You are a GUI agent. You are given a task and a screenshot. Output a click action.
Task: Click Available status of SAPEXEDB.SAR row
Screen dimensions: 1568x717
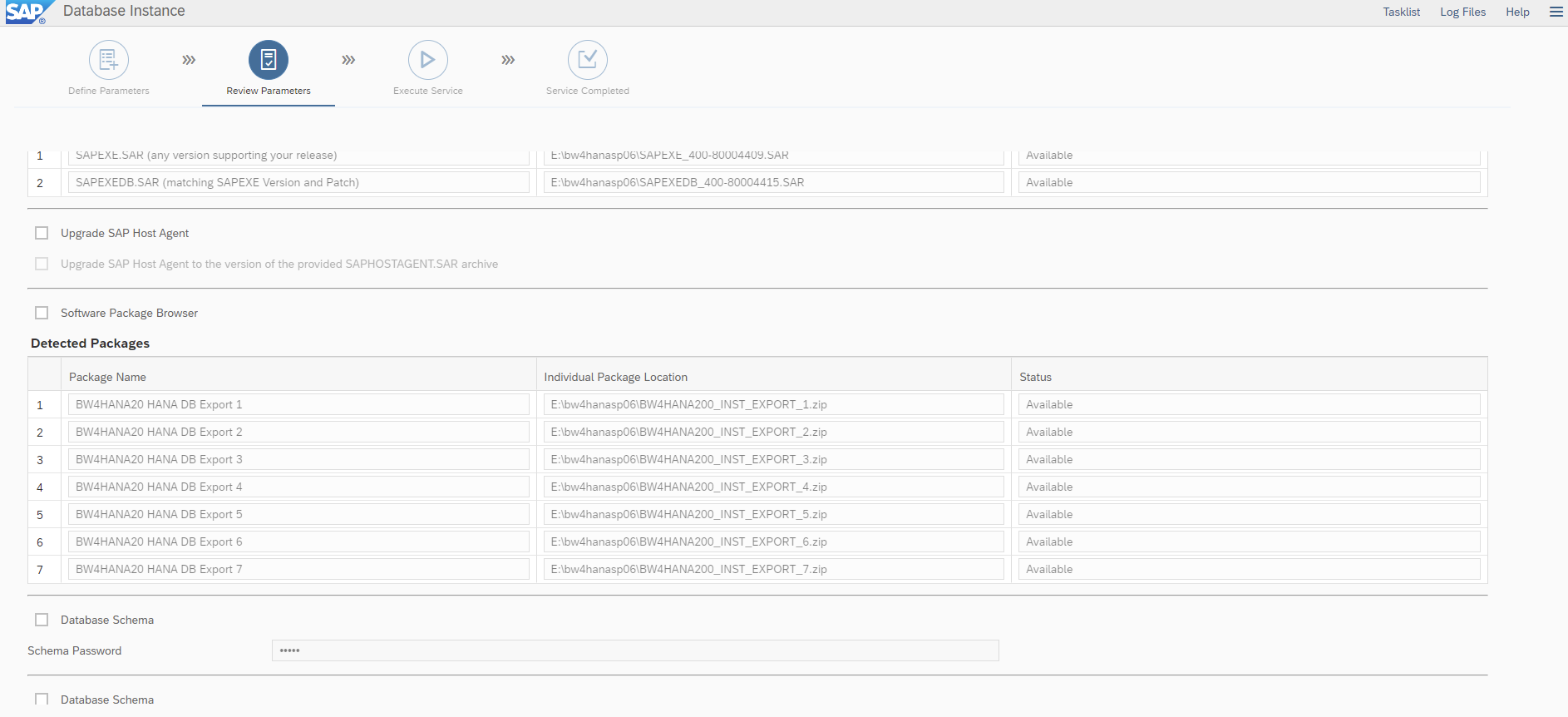pos(1250,182)
